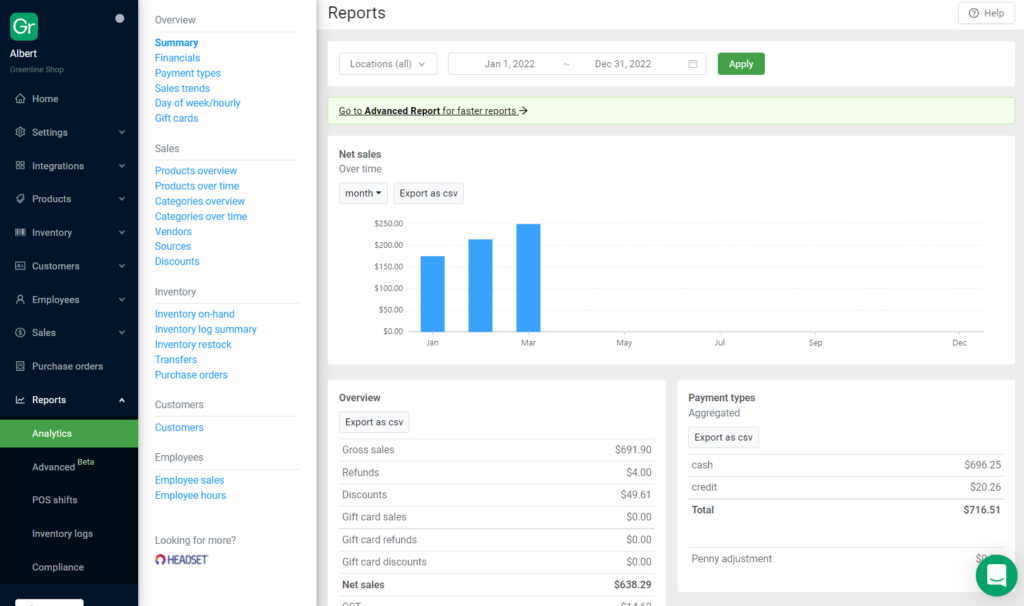Viewport: 1024px width, 606px height.
Task: Open the chat support bubble
Action: [997, 575]
